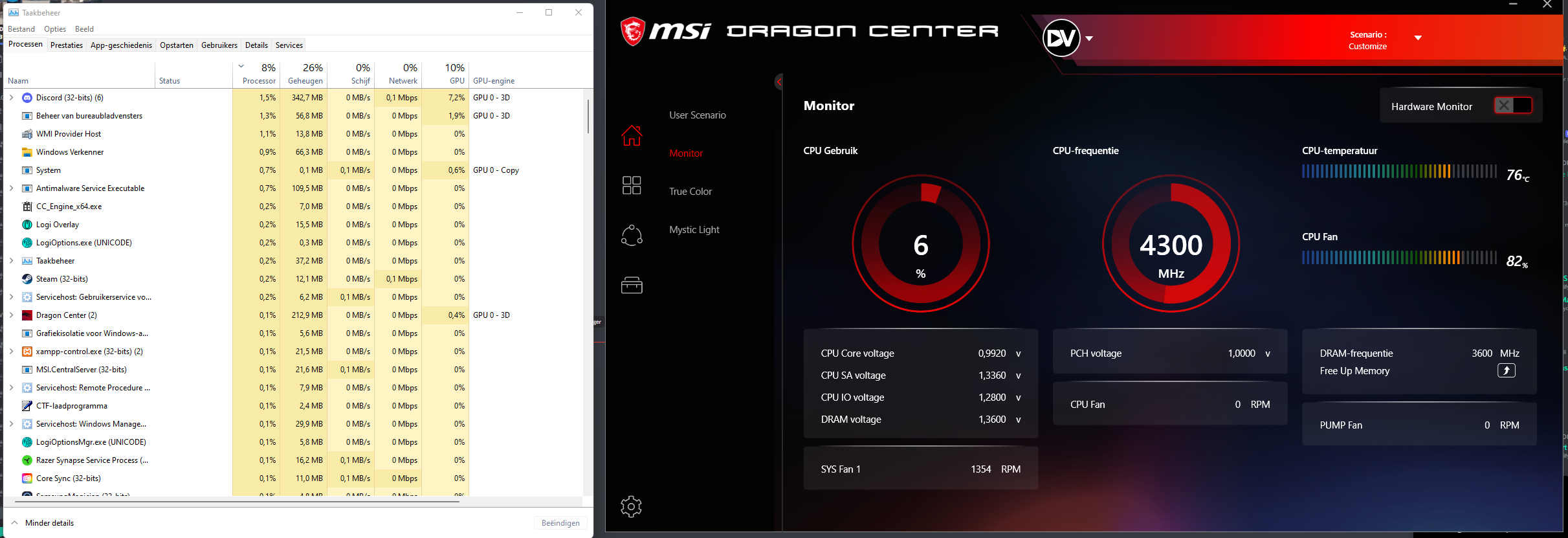Click the Beëindigen button
The height and width of the screenshot is (538, 1568).
(560, 523)
